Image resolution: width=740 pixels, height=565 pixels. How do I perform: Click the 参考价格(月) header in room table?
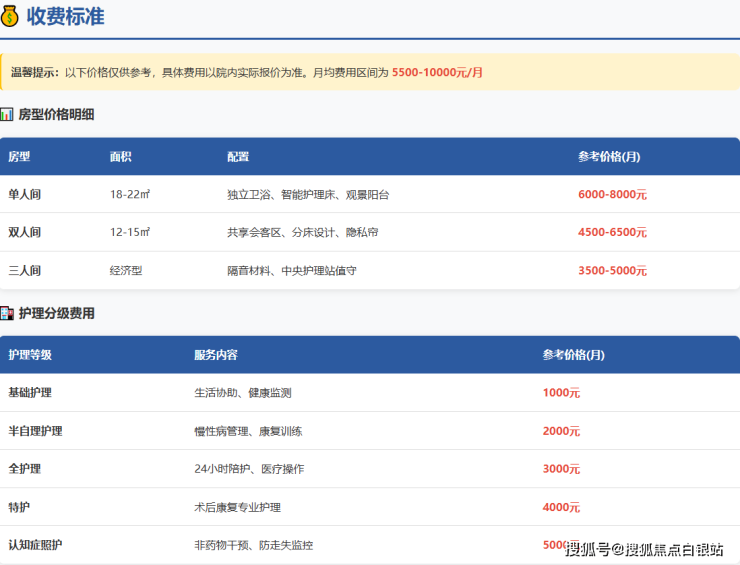pyautogui.click(x=609, y=157)
